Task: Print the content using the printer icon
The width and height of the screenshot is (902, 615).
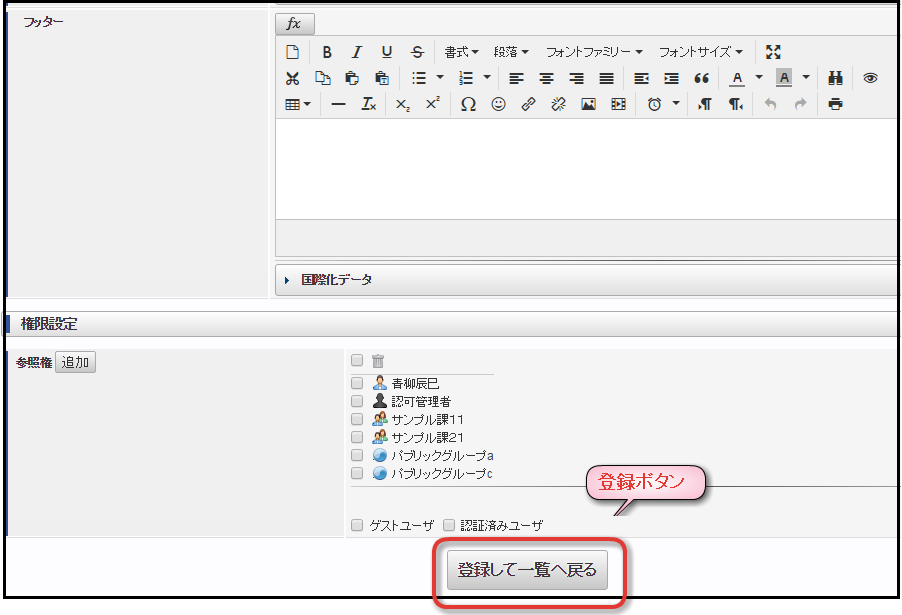Action: tap(835, 104)
